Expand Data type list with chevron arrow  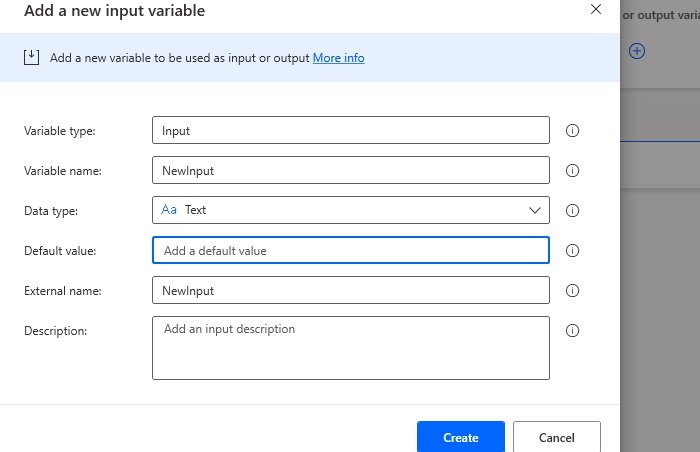535,210
